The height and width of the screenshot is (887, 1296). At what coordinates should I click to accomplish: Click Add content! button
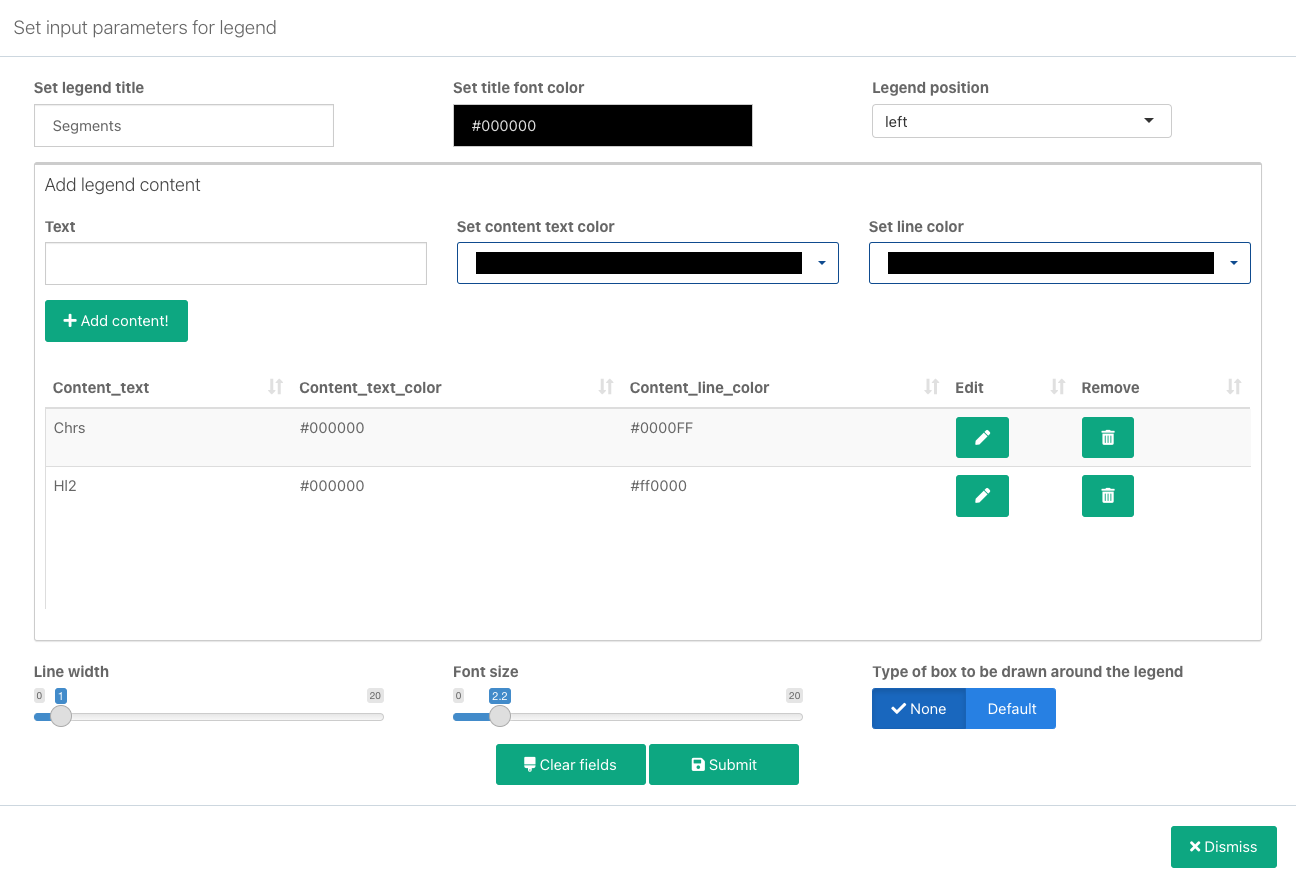116,321
